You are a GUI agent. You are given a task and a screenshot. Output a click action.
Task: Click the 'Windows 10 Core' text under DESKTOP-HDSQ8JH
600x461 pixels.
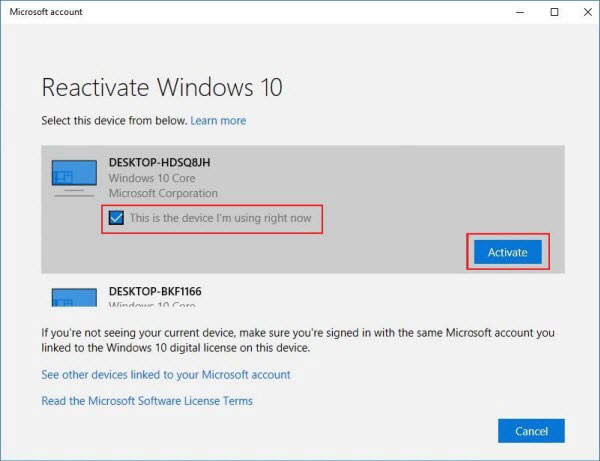[x=152, y=178]
